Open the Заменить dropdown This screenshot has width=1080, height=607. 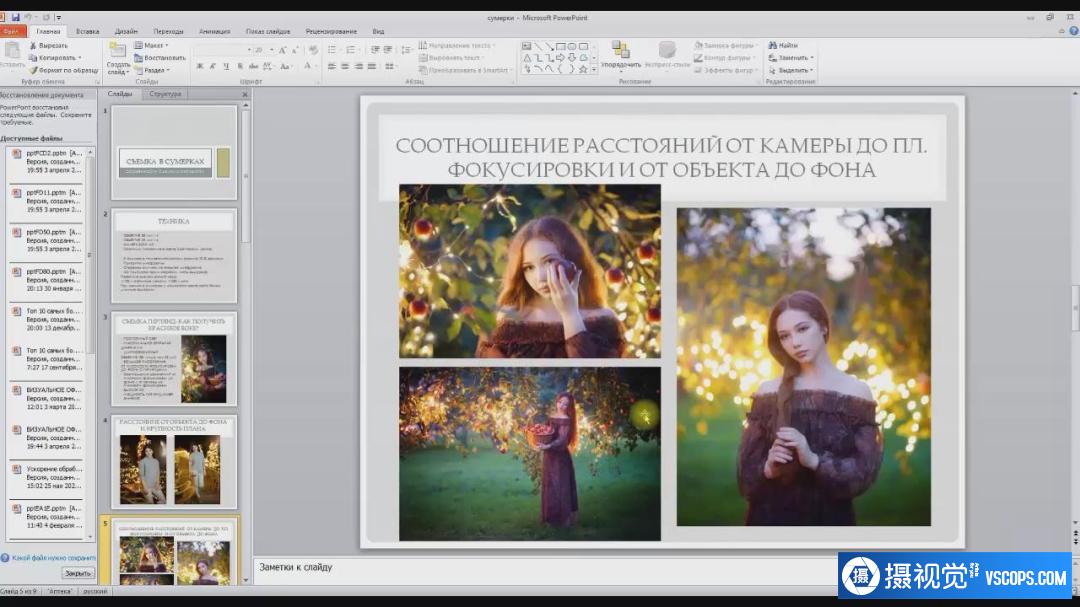point(791,58)
